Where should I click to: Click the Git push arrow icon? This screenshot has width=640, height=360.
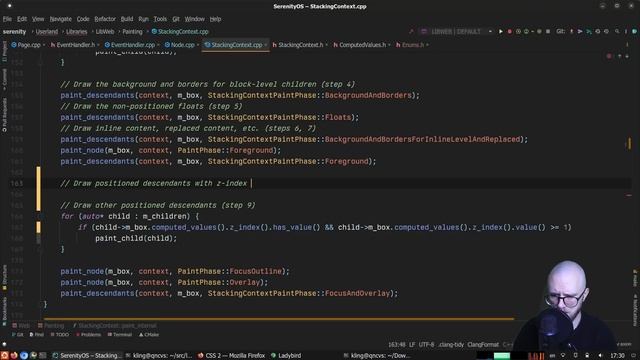[x=580, y=31]
